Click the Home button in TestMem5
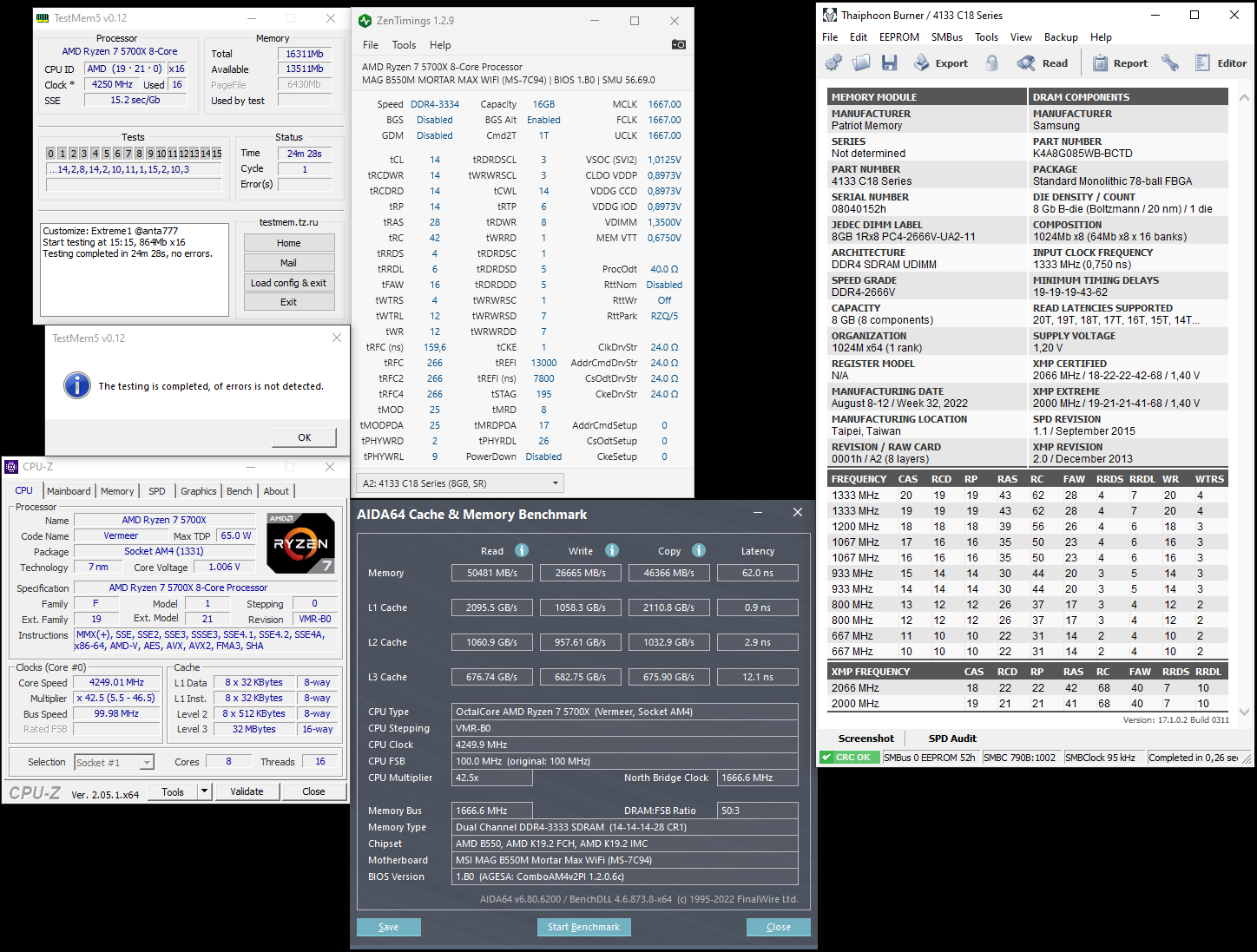The image size is (1257, 952). (289, 243)
